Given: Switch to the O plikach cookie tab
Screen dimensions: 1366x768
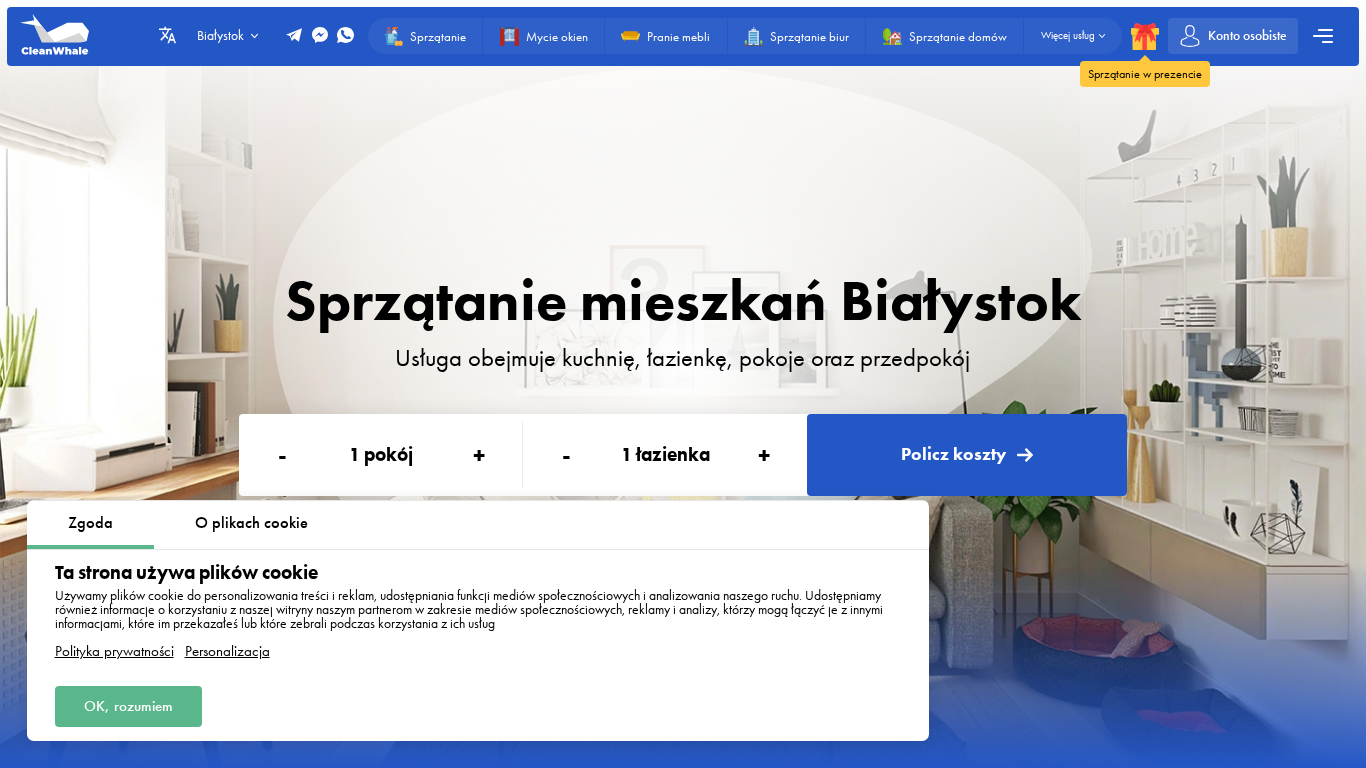Looking at the screenshot, I should (x=251, y=523).
